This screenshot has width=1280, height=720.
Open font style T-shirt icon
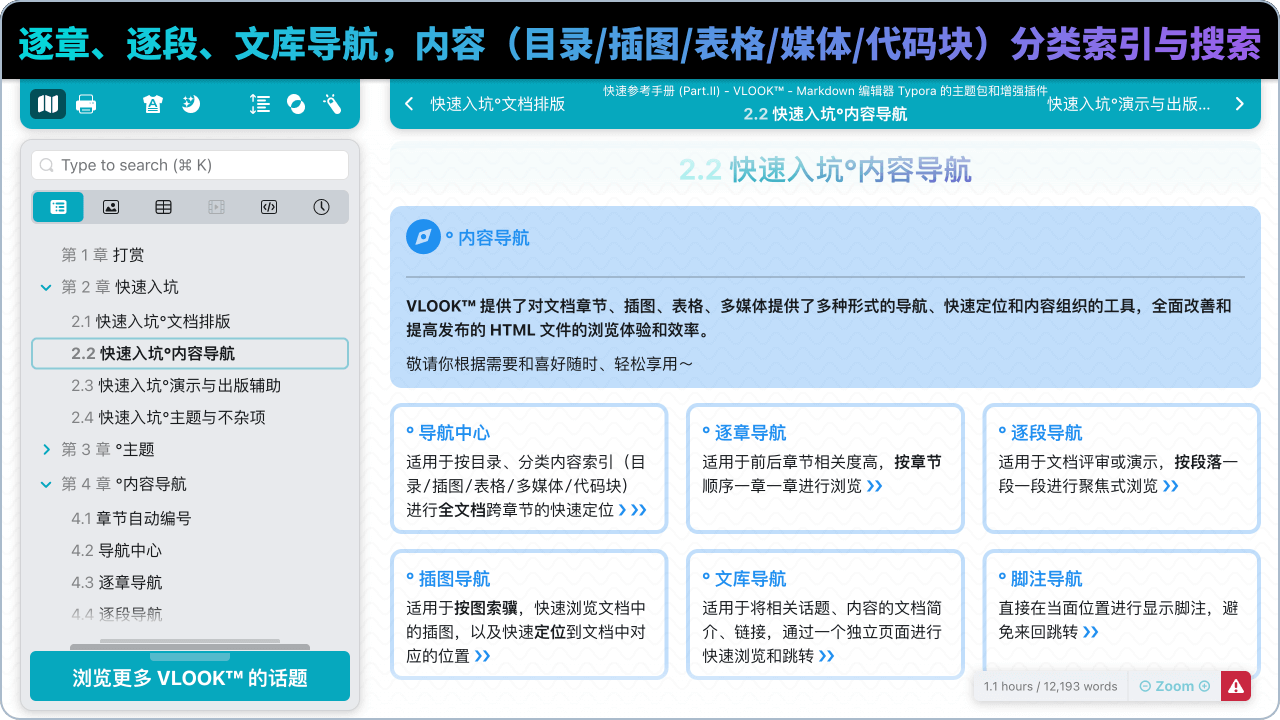(x=152, y=103)
